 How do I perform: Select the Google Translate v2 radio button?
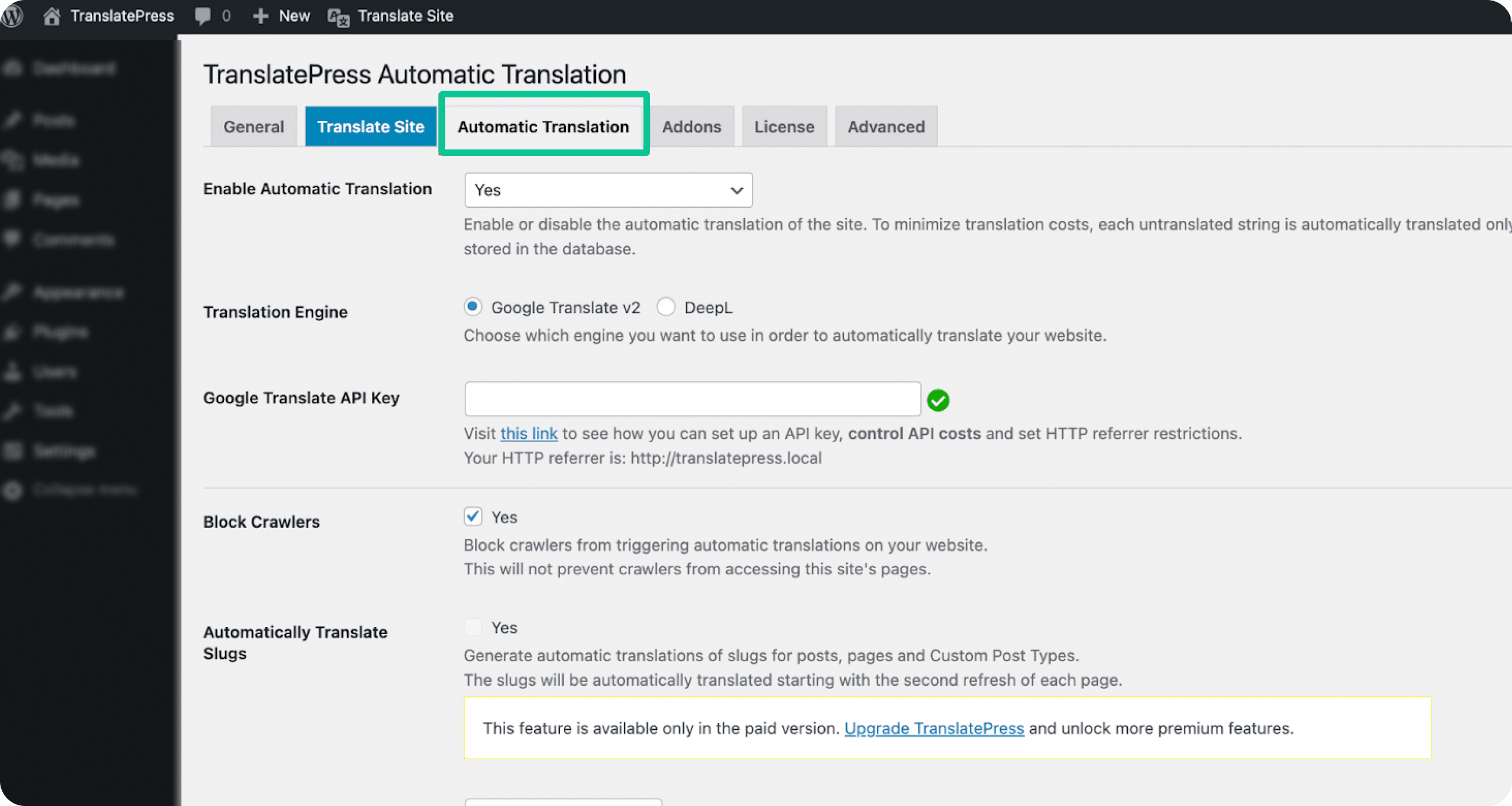coord(473,307)
